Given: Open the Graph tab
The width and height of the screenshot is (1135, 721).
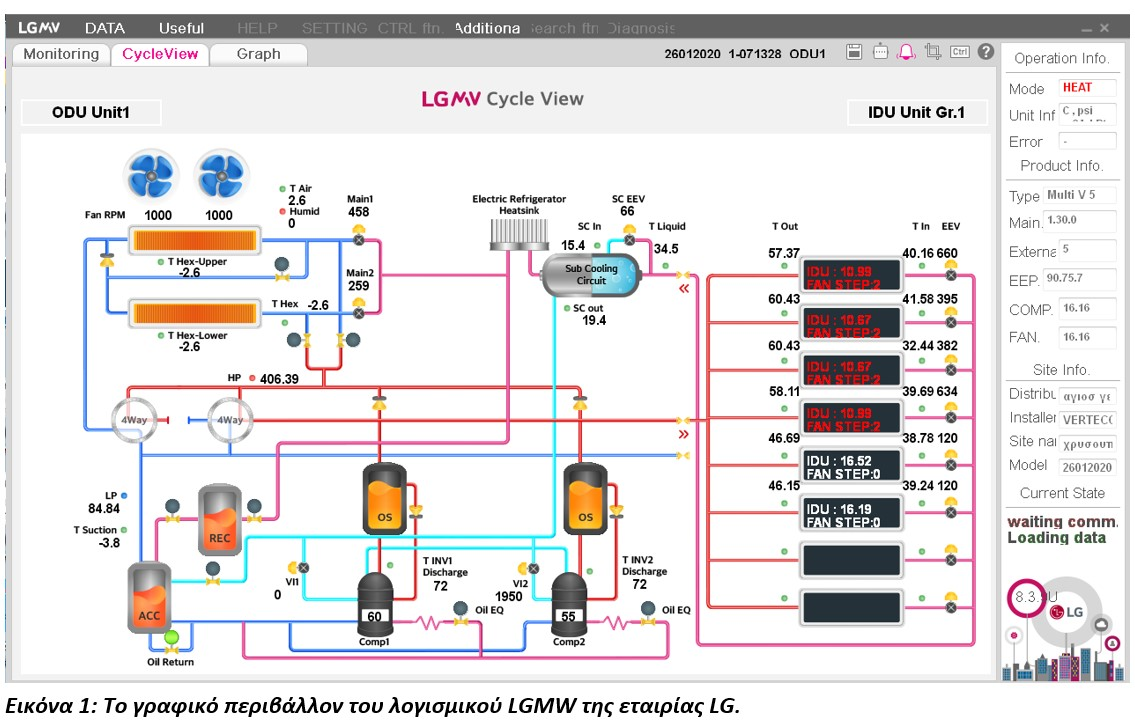Looking at the screenshot, I should point(258,54).
